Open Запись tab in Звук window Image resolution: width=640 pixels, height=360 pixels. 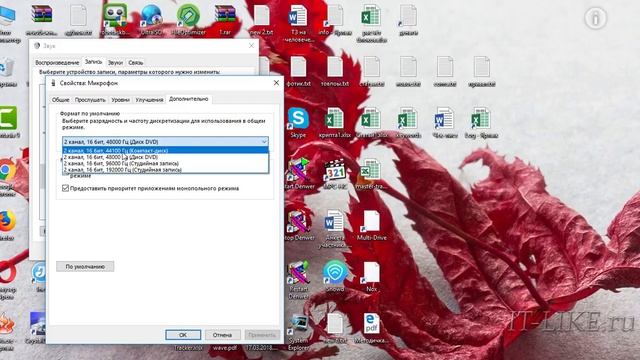[x=93, y=62]
